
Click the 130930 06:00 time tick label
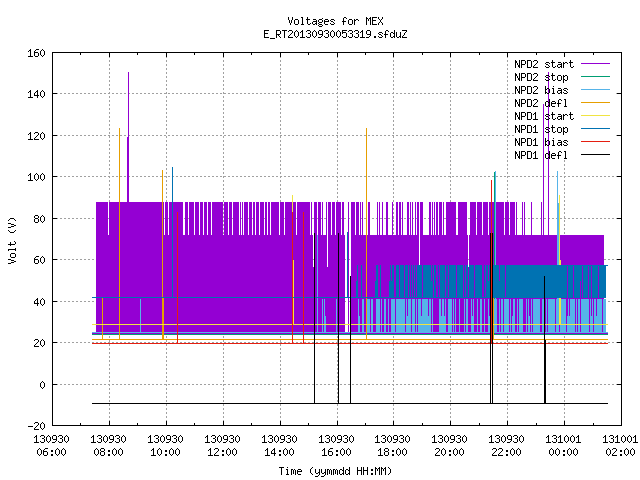pyautogui.click(x=51, y=446)
